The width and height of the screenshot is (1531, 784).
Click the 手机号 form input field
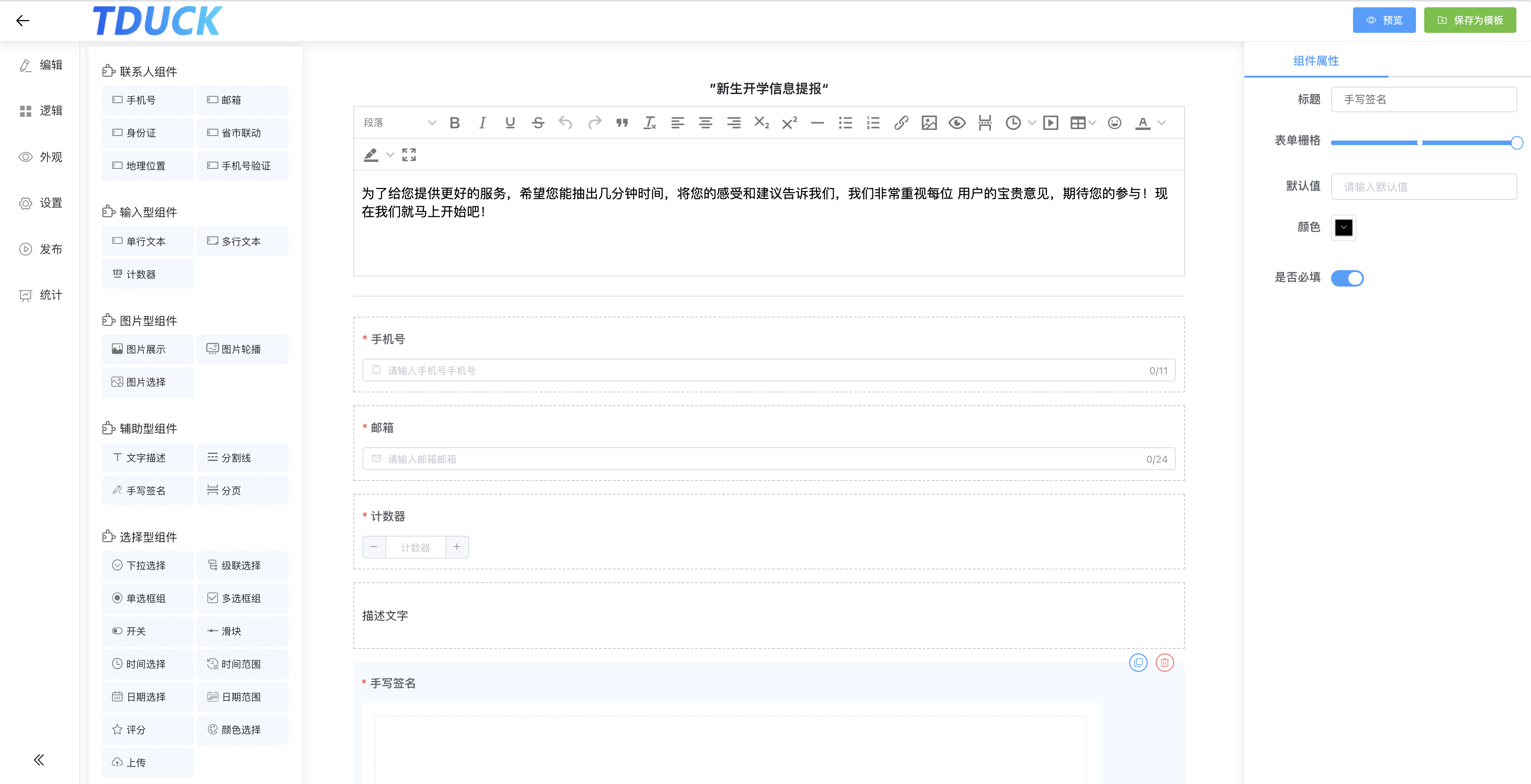point(769,370)
